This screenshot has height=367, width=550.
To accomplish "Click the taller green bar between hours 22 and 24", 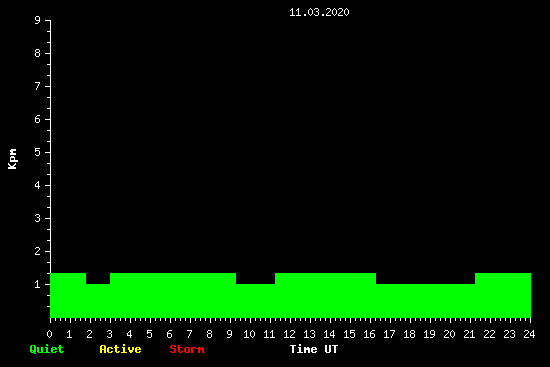I will pyautogui.click(x=503, y=295).
